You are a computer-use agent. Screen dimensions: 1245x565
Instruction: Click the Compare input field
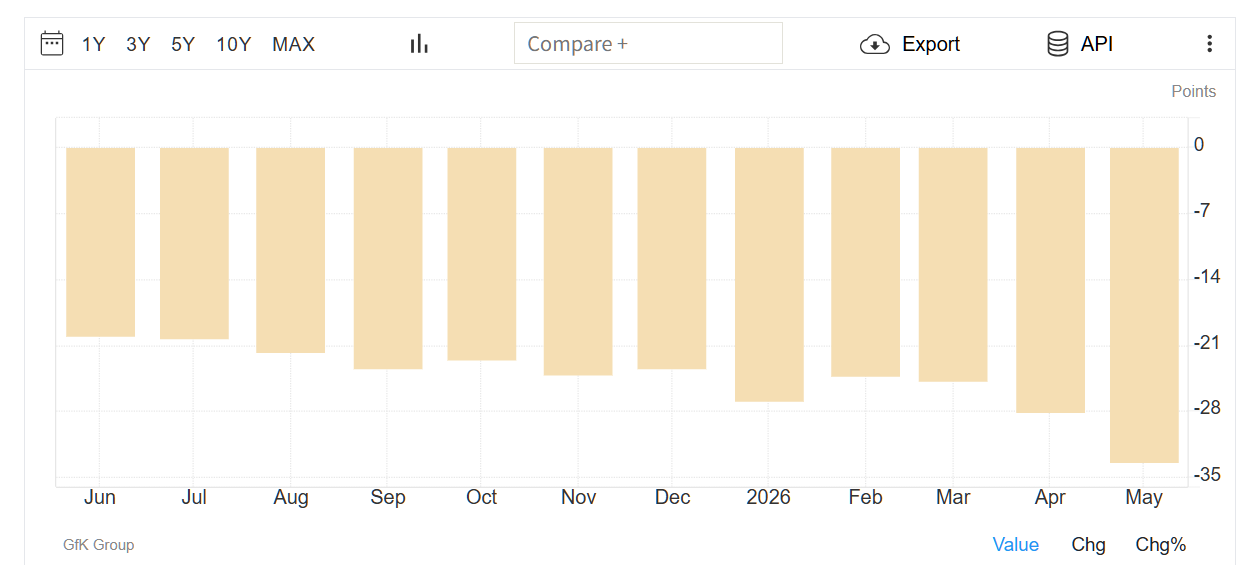[648, 44]
